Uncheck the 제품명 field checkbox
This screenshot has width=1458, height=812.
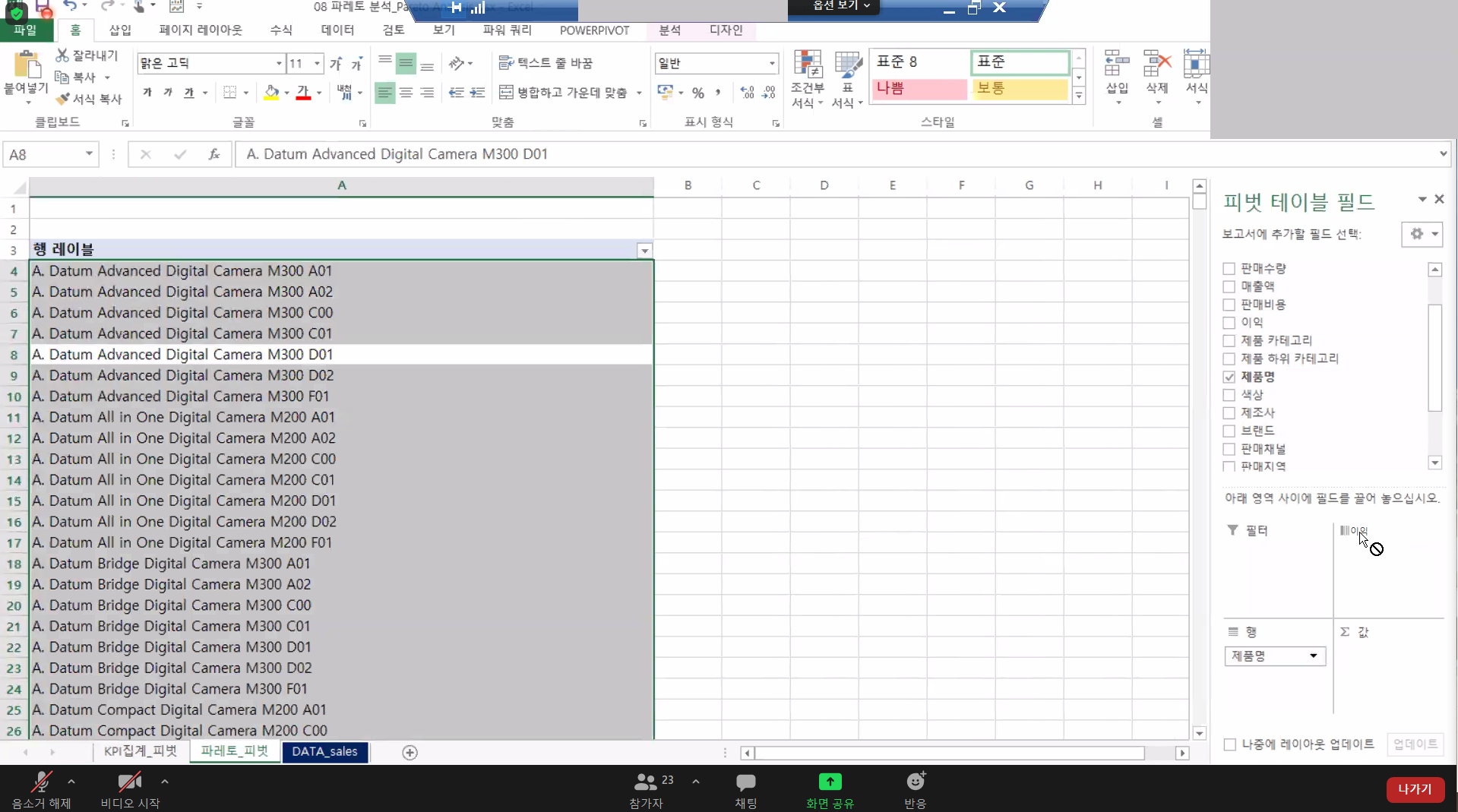(1229, 377)
